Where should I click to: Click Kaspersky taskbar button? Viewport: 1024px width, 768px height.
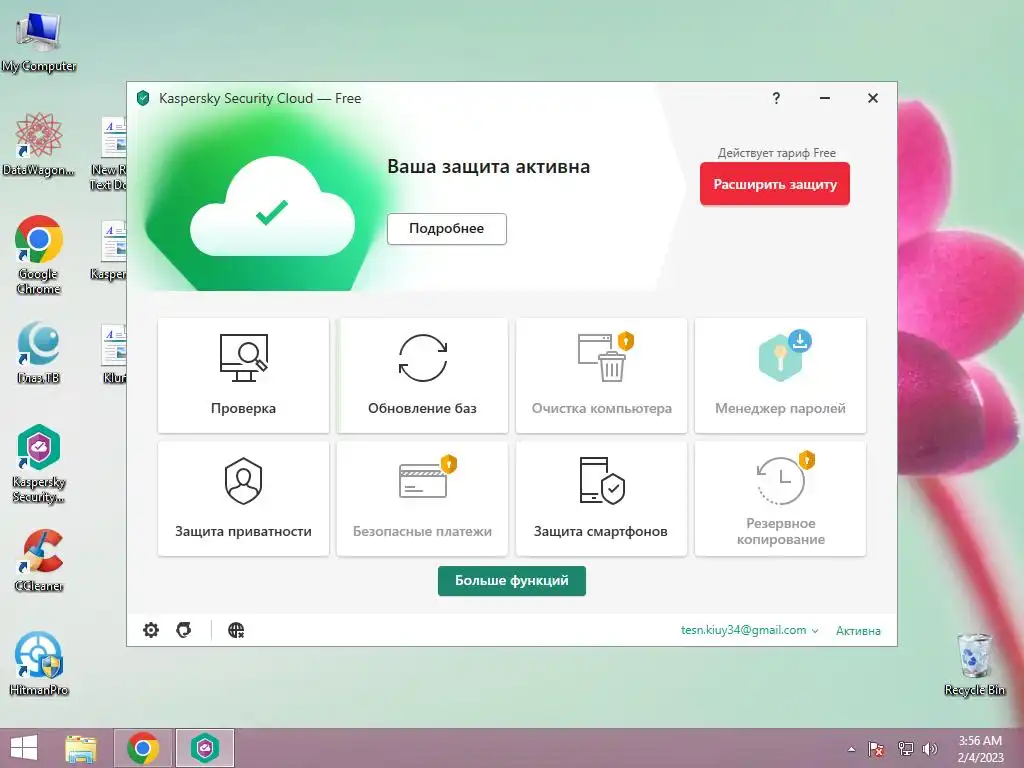point(205,748)
